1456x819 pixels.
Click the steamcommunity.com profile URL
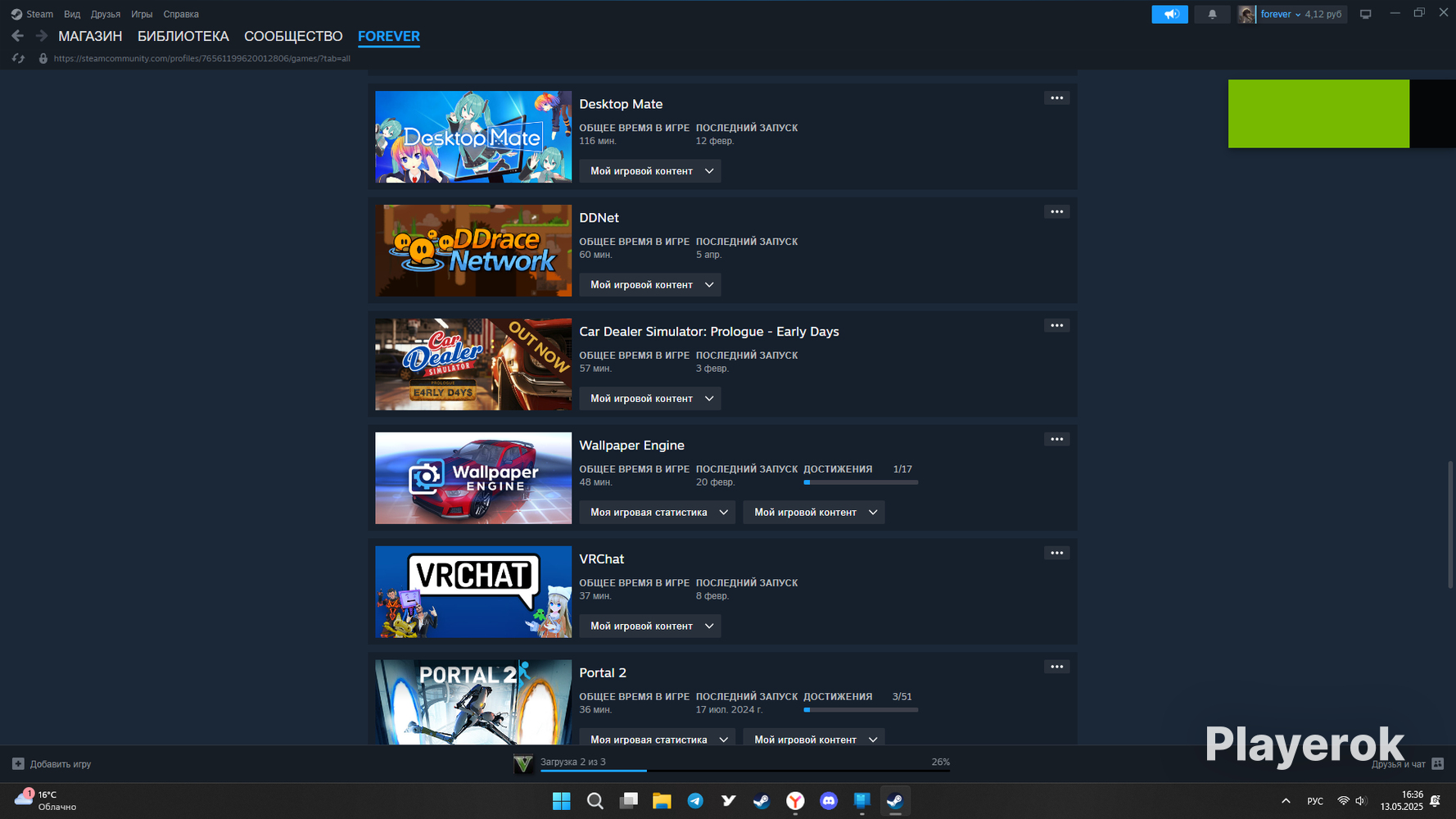[202, 58]
